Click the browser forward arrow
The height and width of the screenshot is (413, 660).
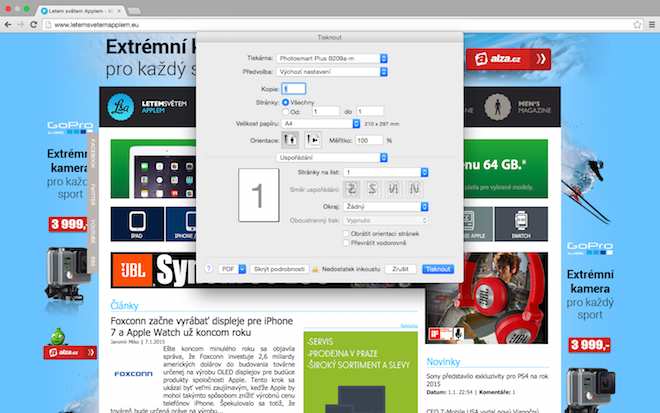click(21, 25)
